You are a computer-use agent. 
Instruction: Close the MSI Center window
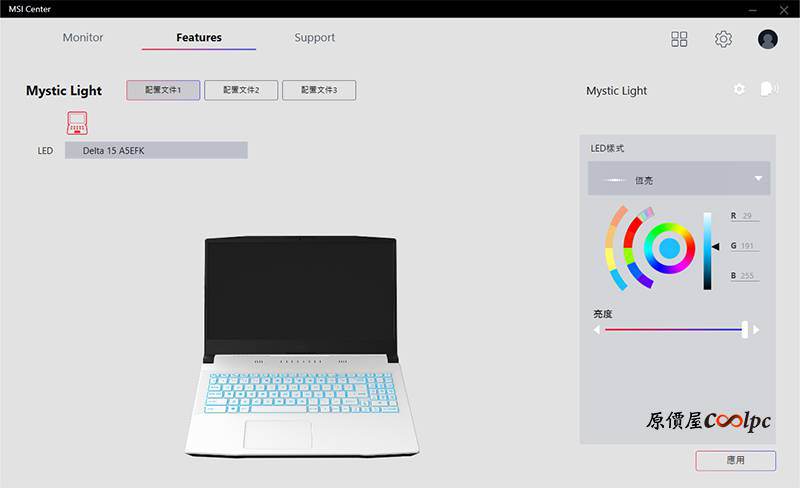pos(784,9)
